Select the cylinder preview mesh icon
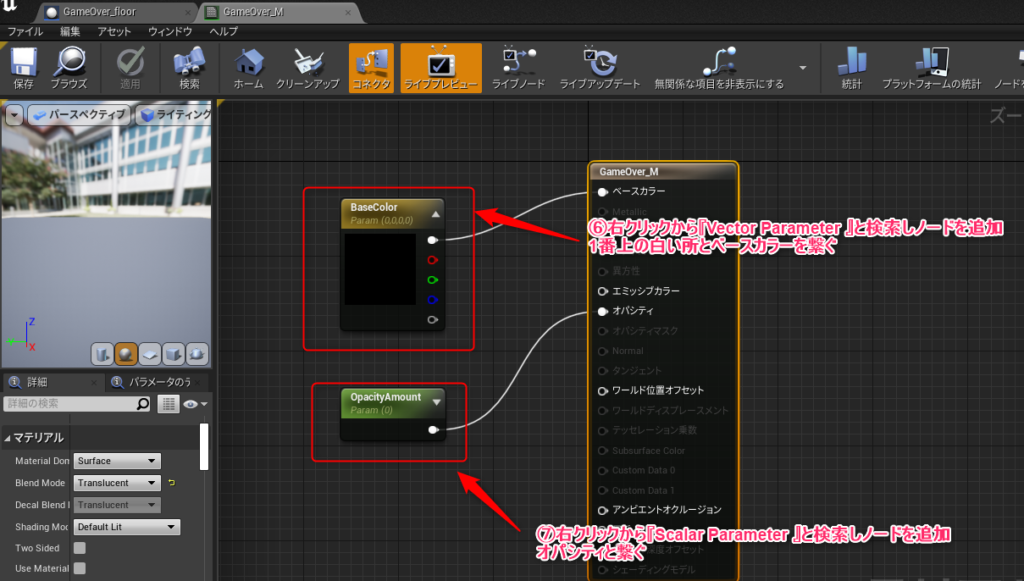 pyautogui.click(x=103, y=354)
